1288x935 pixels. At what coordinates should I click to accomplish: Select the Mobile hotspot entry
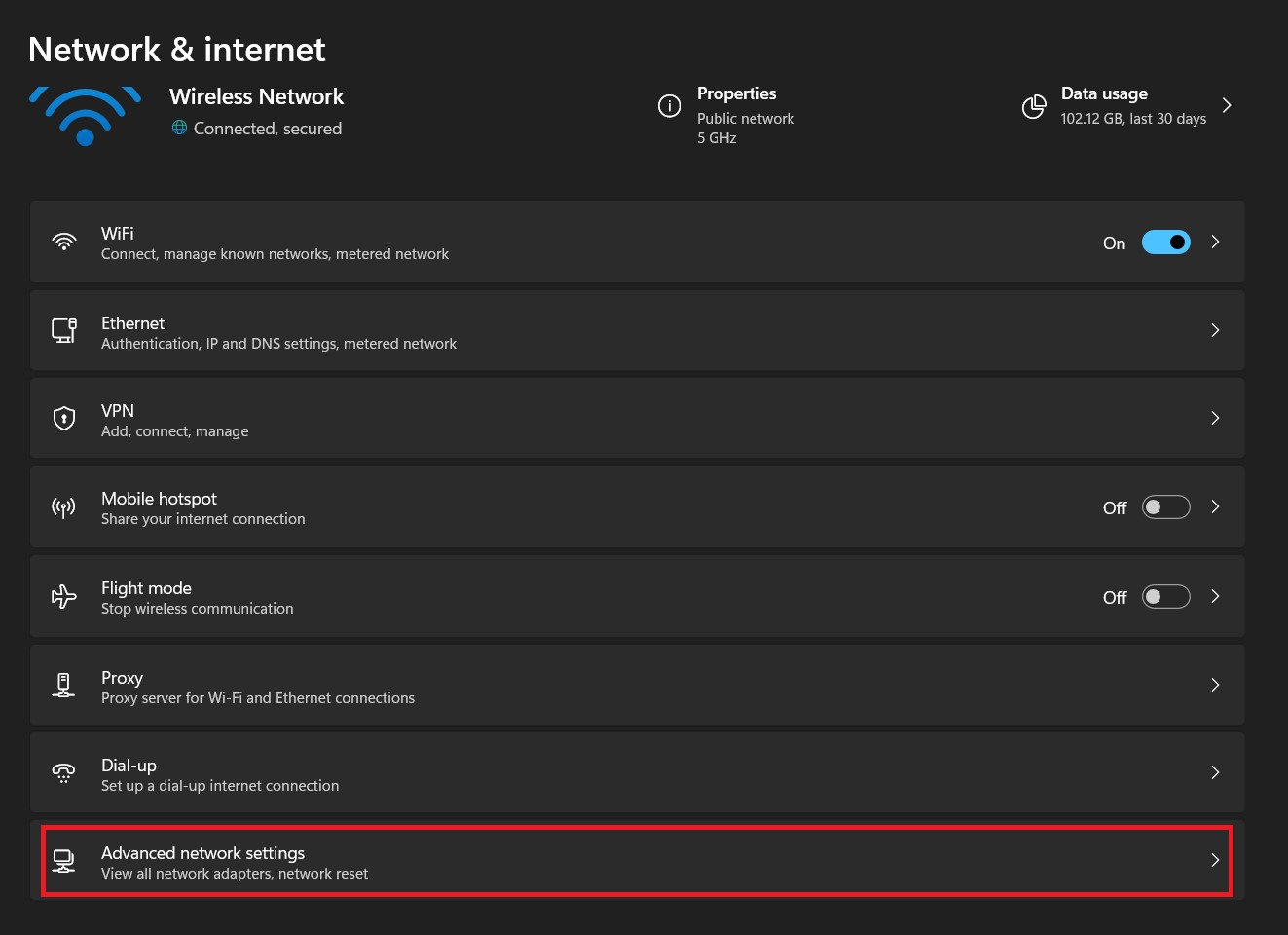coord(638,506)
